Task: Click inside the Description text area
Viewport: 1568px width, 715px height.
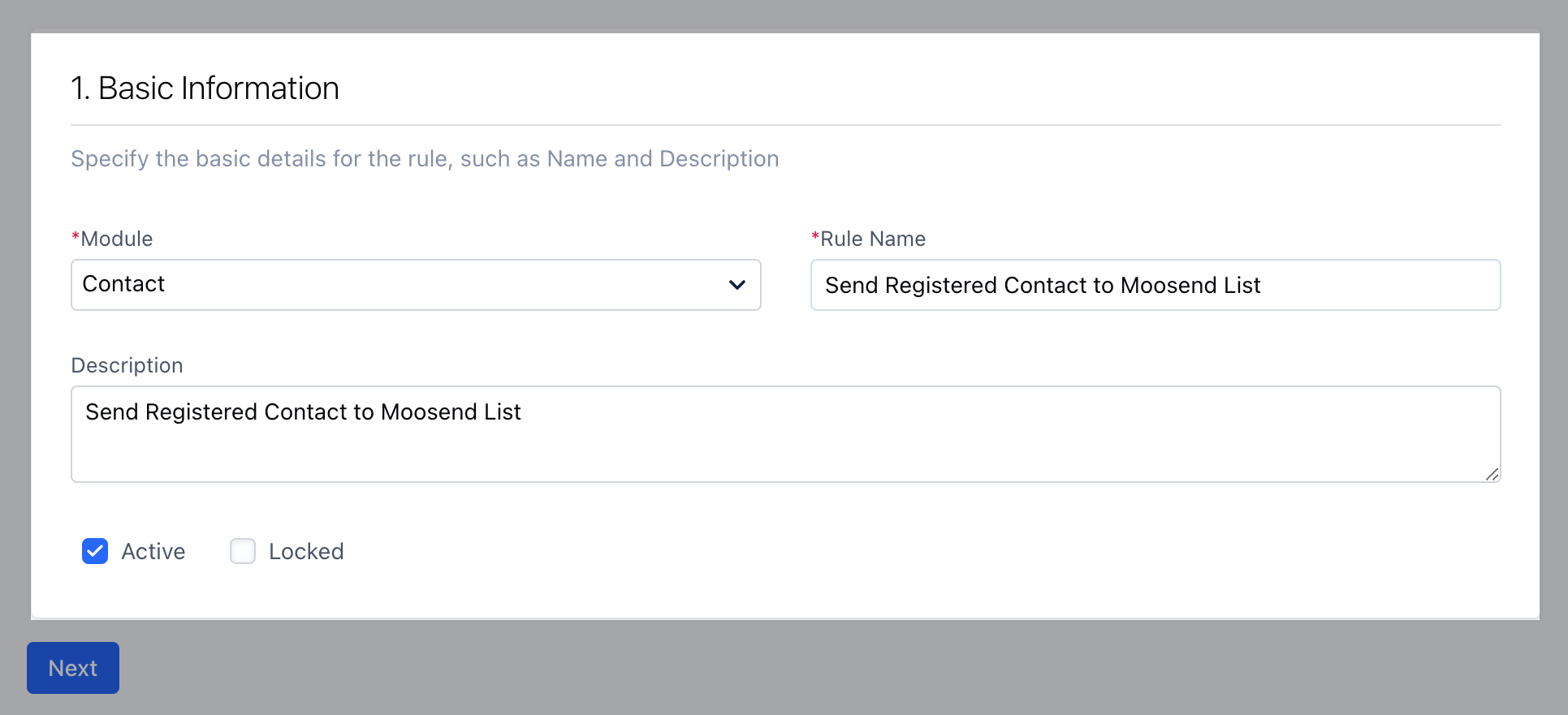Action: tap(785, 434)
